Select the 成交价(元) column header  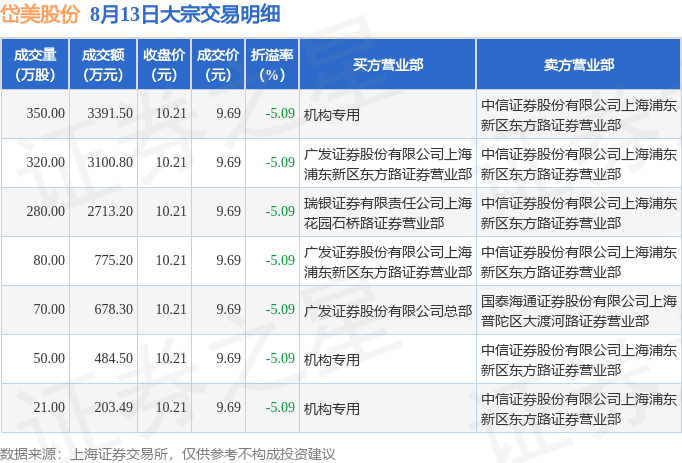click(x=218, y=64)
